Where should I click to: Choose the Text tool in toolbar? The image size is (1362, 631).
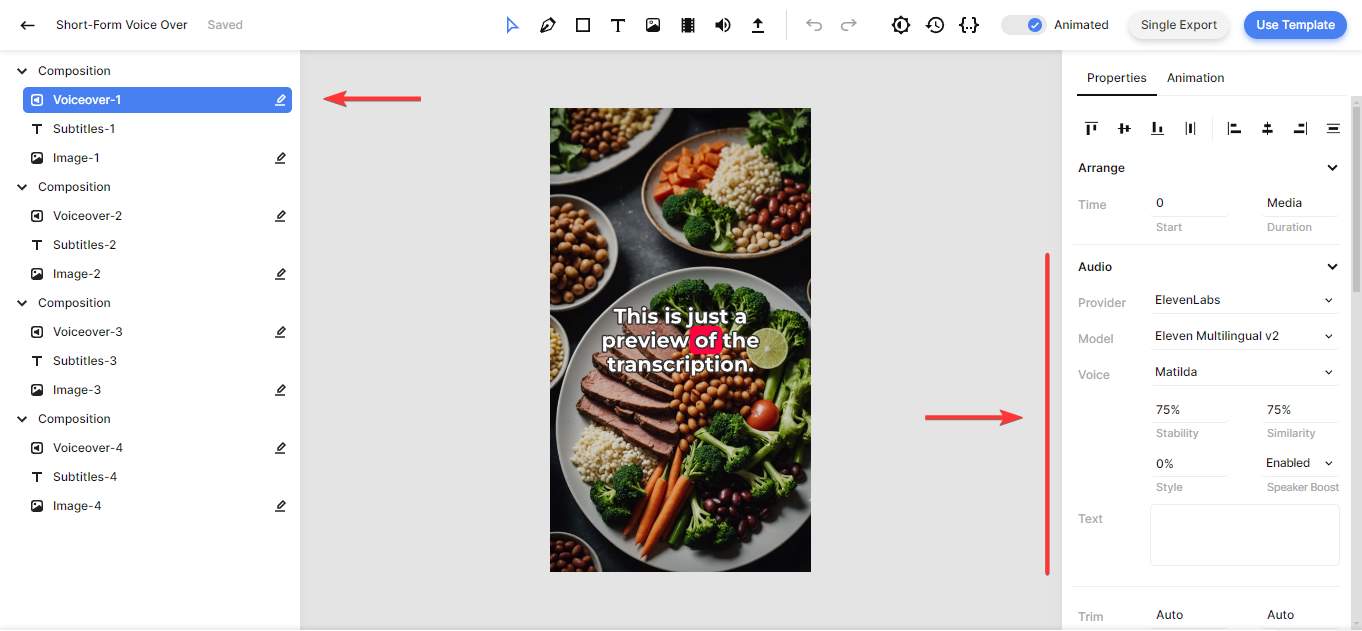(618, 25)
